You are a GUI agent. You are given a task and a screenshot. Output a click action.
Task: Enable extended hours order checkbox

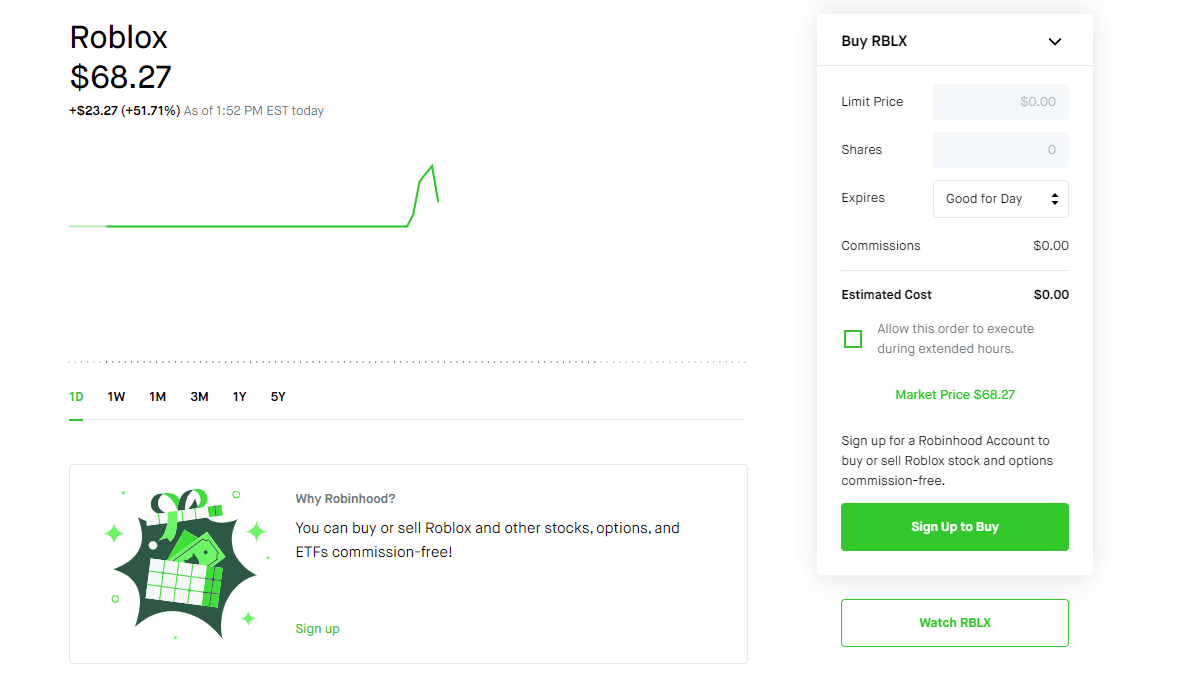853,339
